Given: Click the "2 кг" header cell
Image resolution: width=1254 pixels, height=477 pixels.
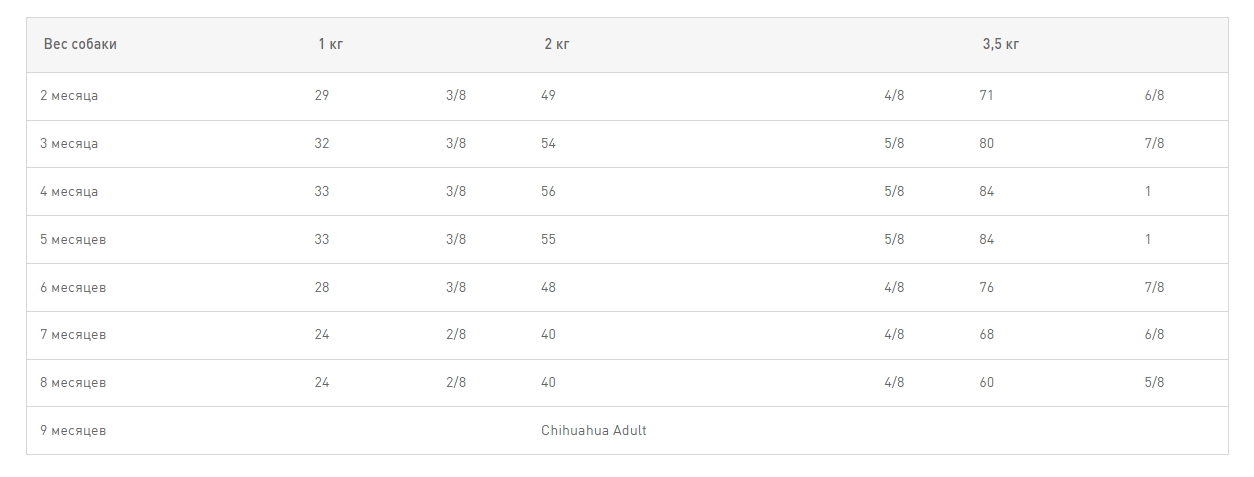Looking at the screenshot, I should 557,45.
